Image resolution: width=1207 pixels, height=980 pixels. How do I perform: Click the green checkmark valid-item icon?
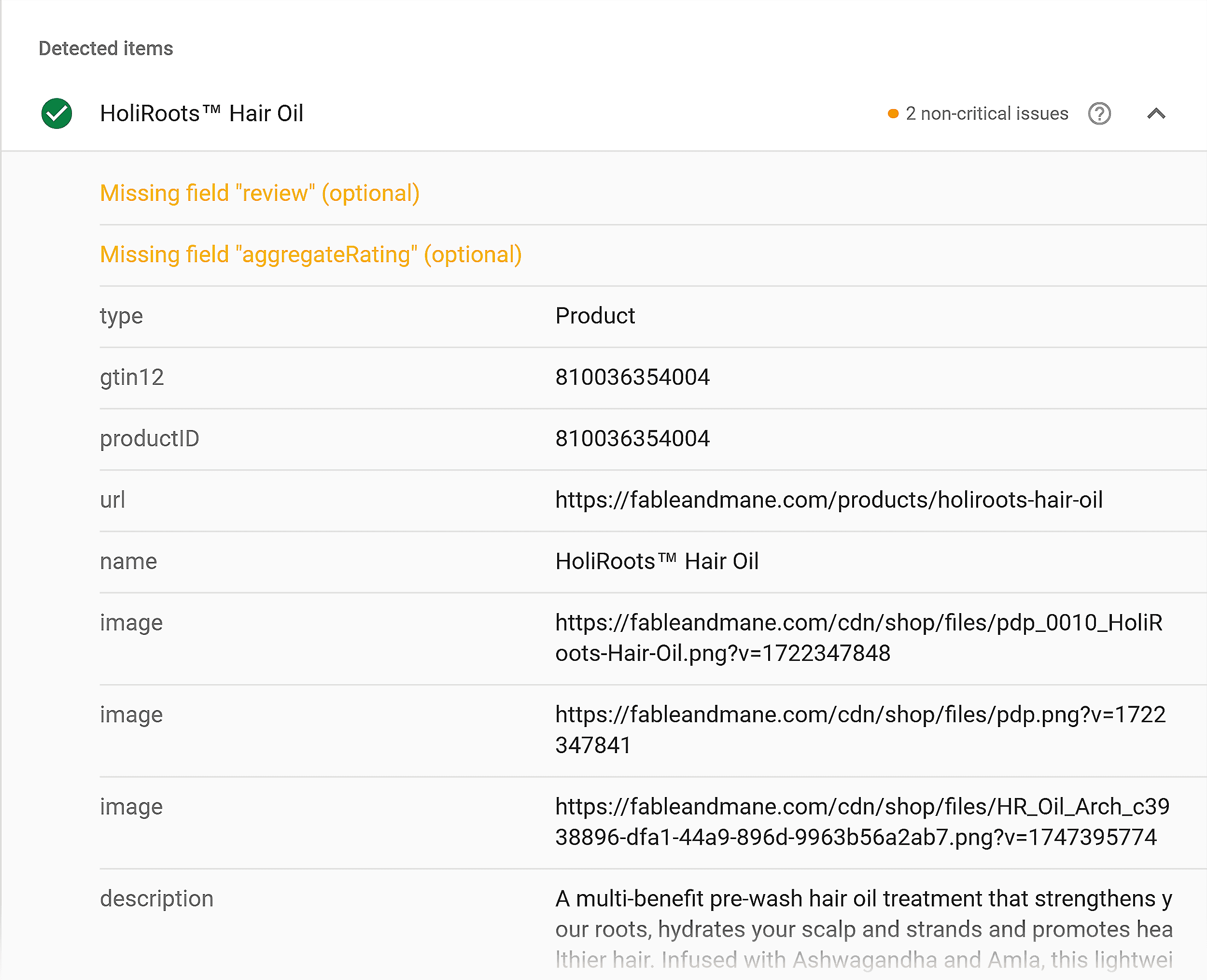click(56, 113)
